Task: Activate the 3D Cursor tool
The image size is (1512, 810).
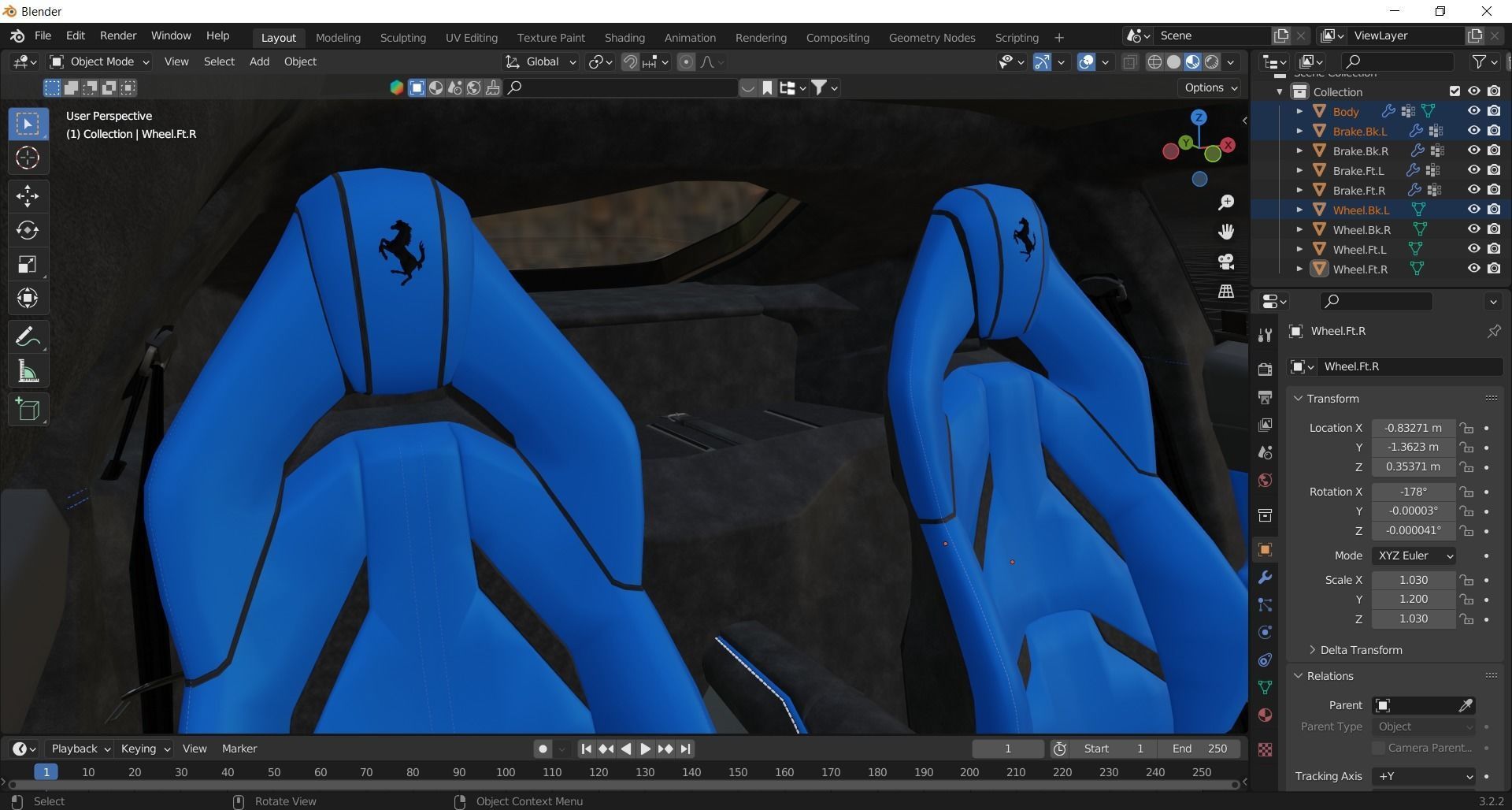Action: (28, 158)
